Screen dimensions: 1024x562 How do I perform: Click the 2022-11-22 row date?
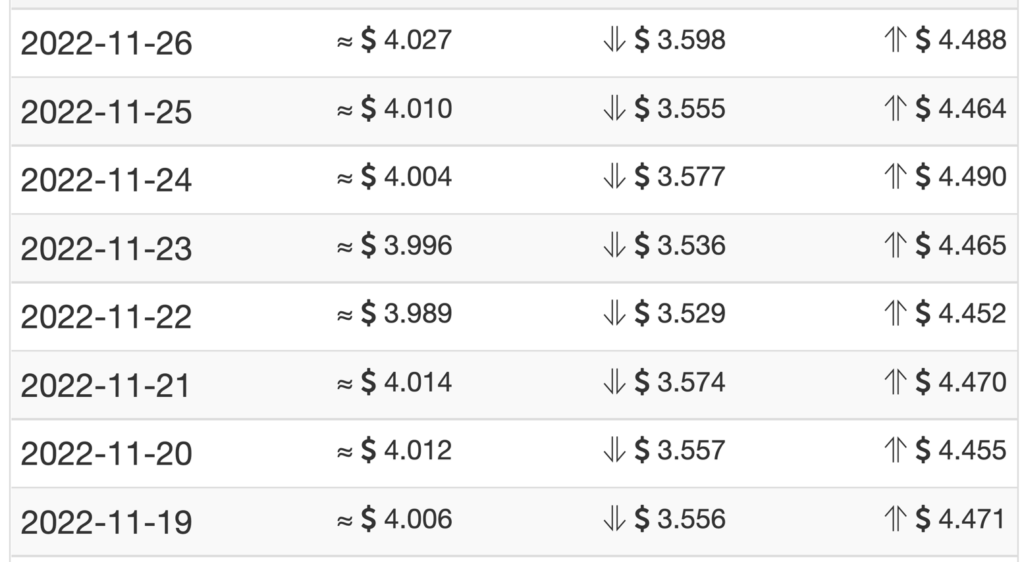pos(106,318)
